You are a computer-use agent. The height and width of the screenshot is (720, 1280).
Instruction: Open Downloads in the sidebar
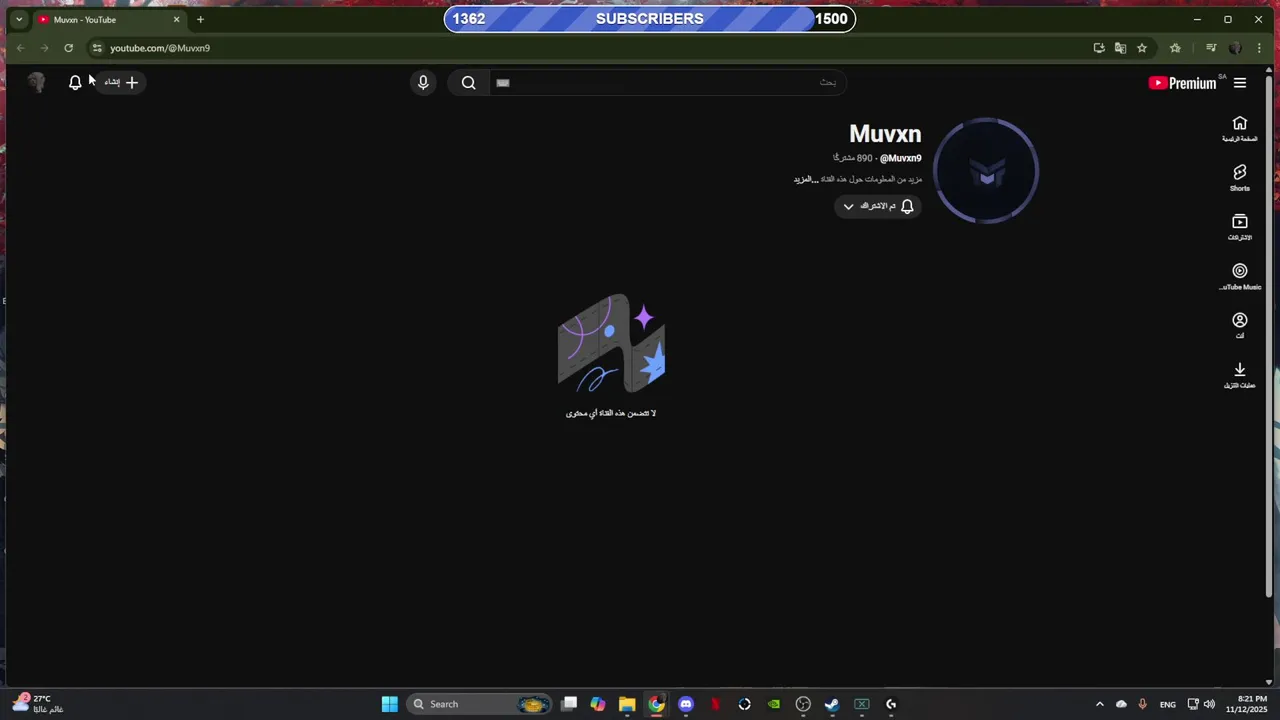1240,375
